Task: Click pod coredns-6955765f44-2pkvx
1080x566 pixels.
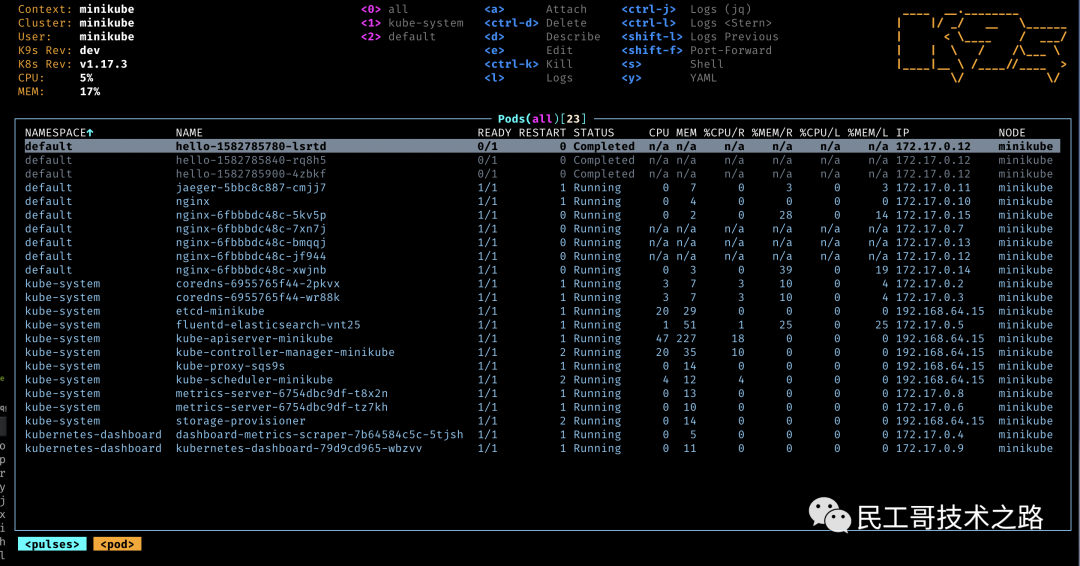Action: click(x=542, y=284)
